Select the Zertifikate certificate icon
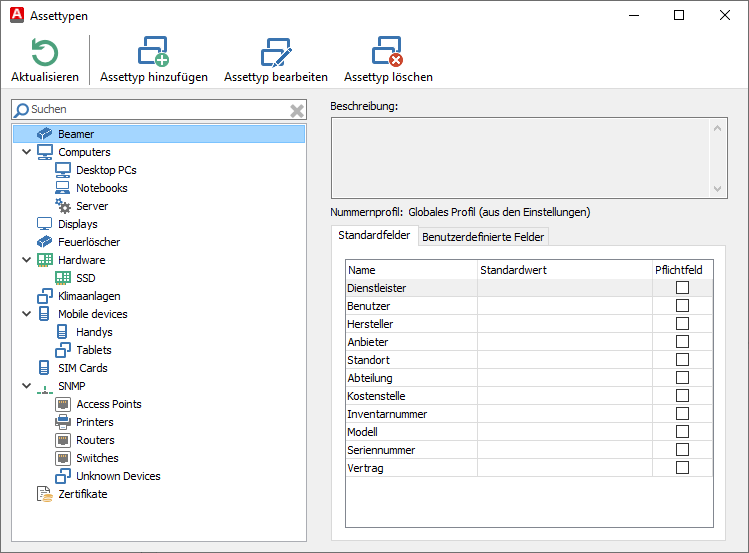Viewport: 749px width, 553px height. tap(44, 494)
